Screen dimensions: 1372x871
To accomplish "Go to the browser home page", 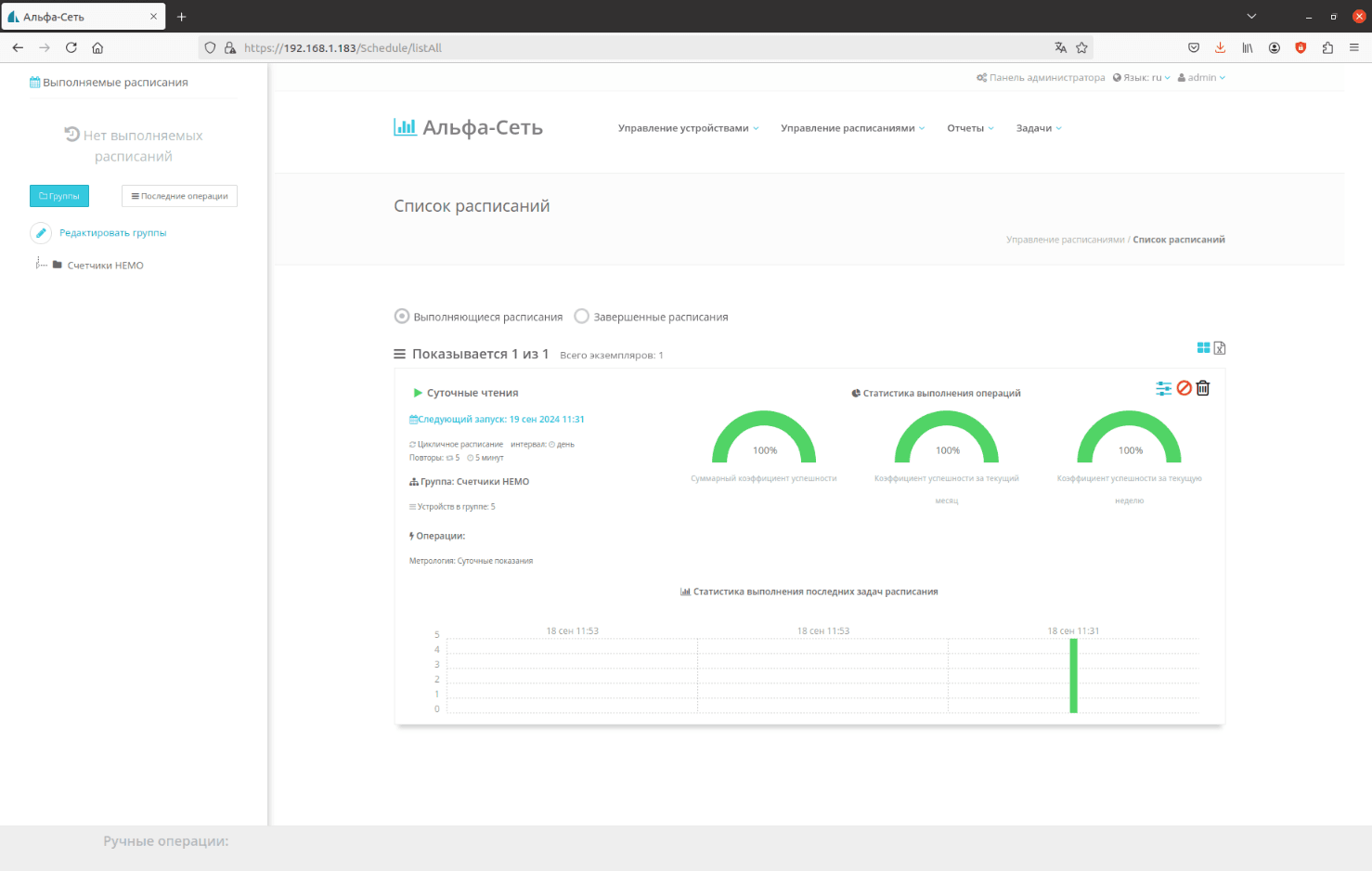I will tap(97, 47).
